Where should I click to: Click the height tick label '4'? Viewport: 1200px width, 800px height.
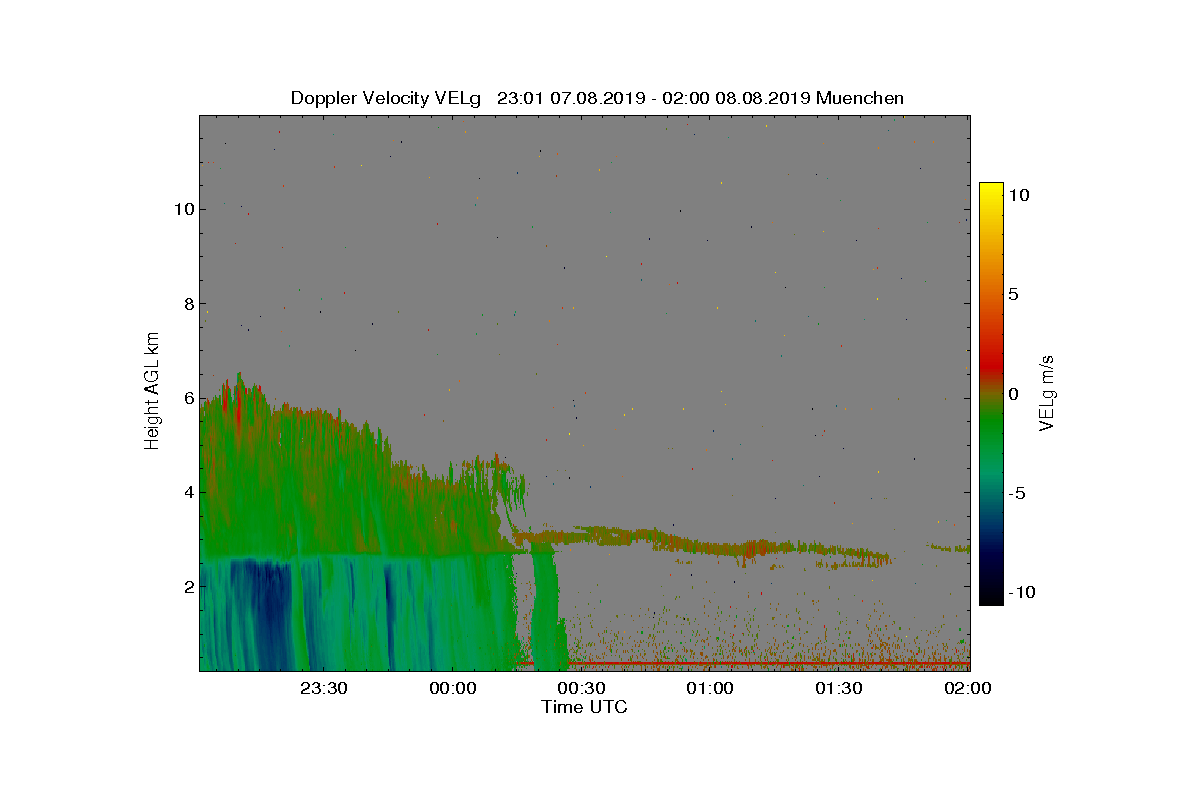(188, 492)
